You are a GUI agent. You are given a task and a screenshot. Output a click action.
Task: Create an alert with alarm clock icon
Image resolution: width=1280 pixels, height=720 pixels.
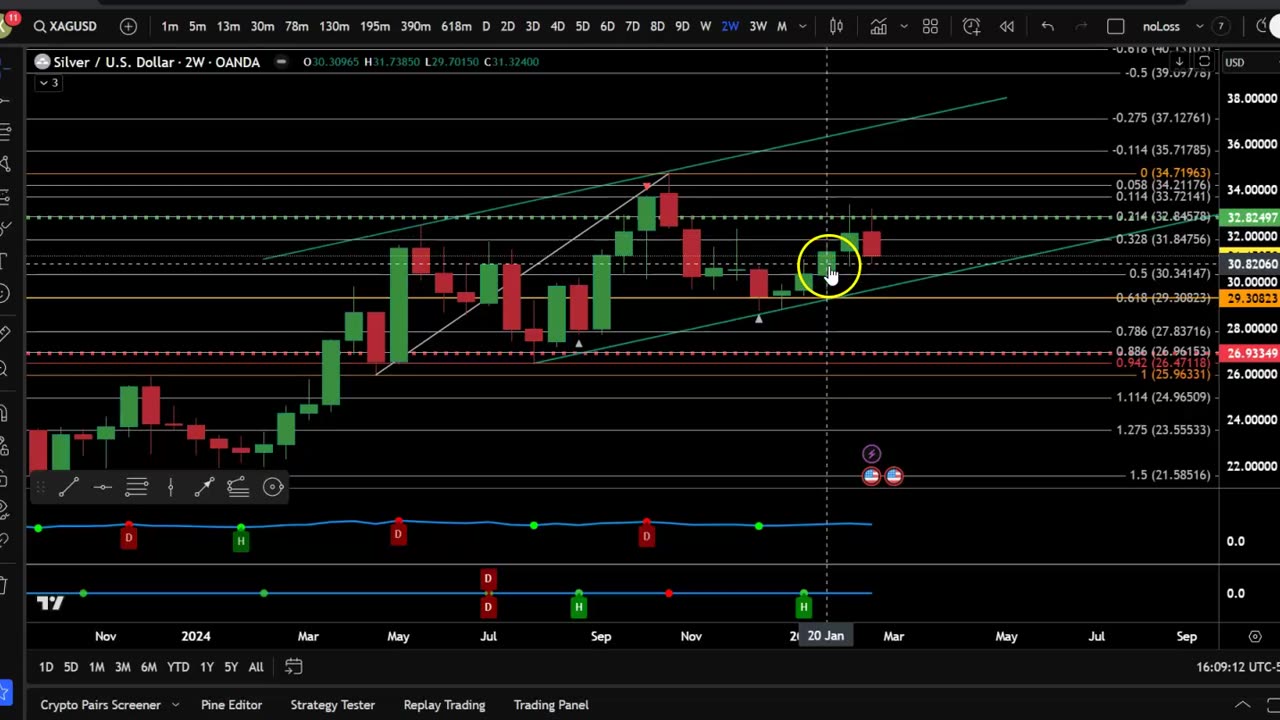click(971, 26)
